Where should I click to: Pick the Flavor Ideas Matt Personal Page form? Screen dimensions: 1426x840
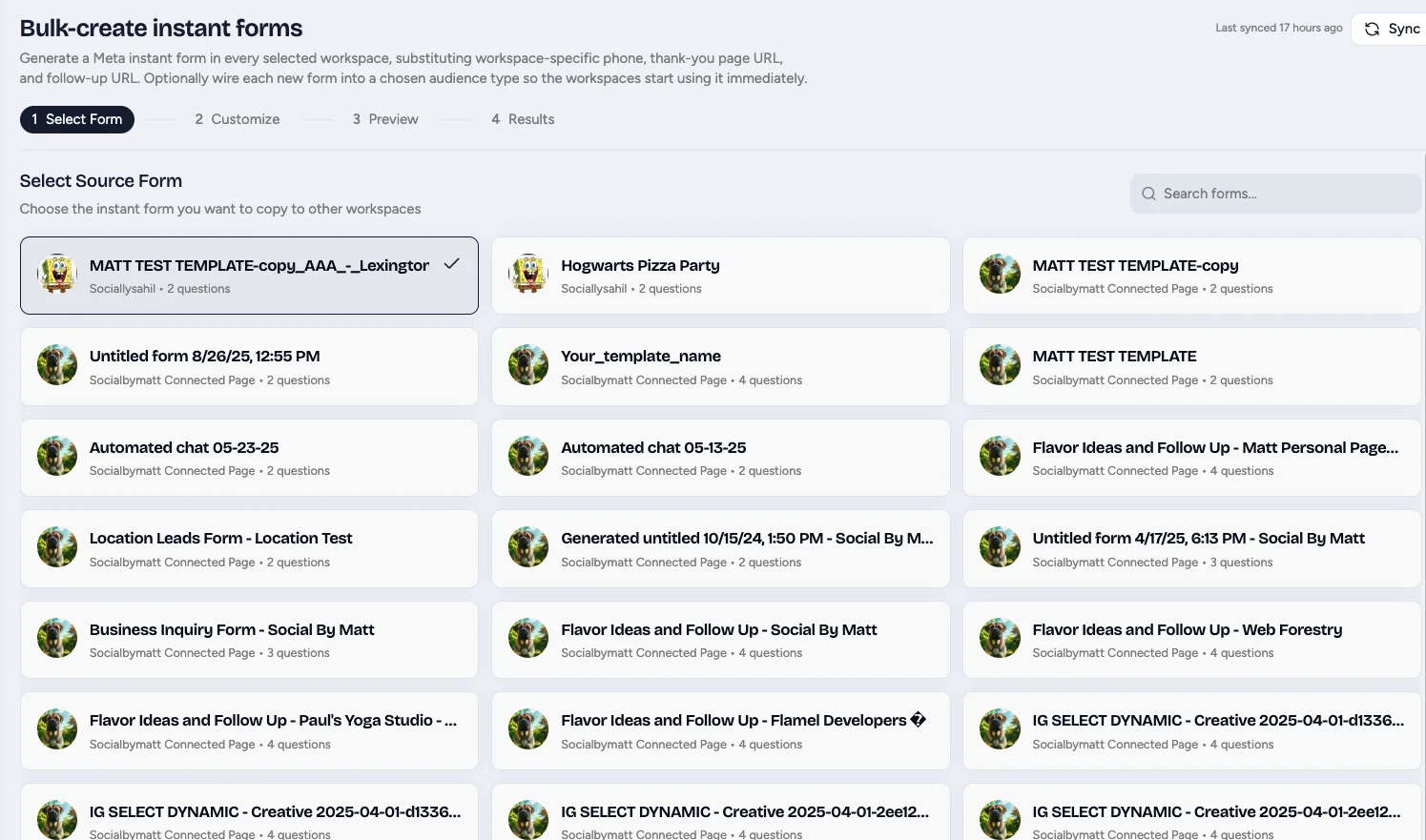click(1192, 458)
